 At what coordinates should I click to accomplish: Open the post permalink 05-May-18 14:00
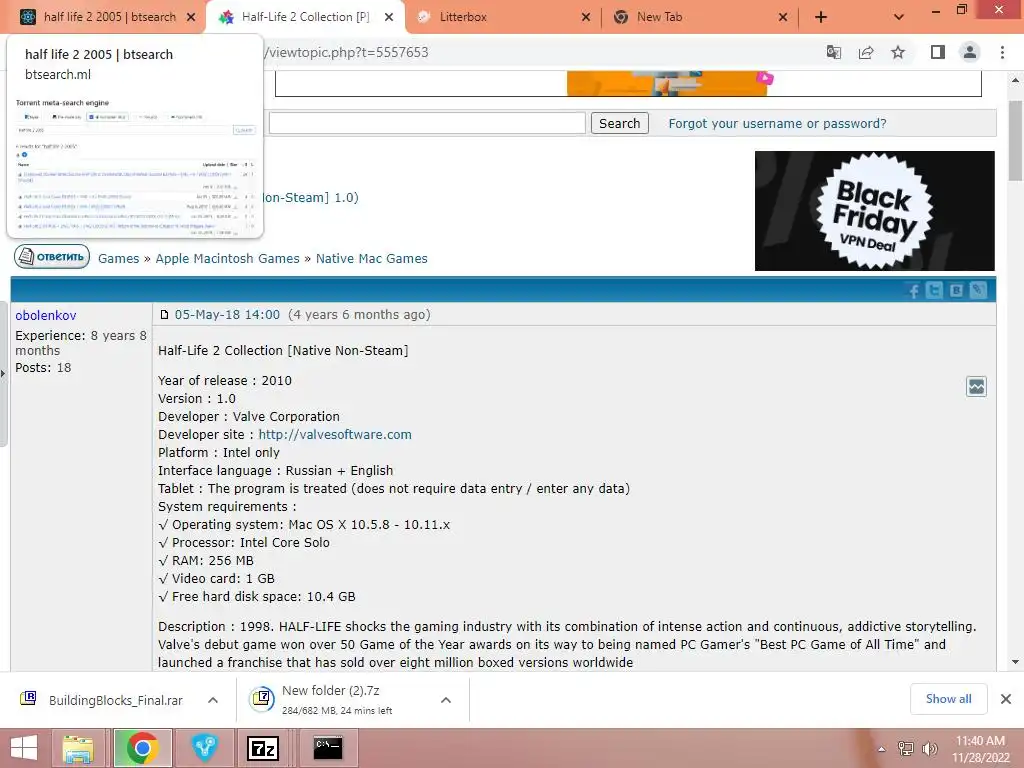[x=227, y=315]
